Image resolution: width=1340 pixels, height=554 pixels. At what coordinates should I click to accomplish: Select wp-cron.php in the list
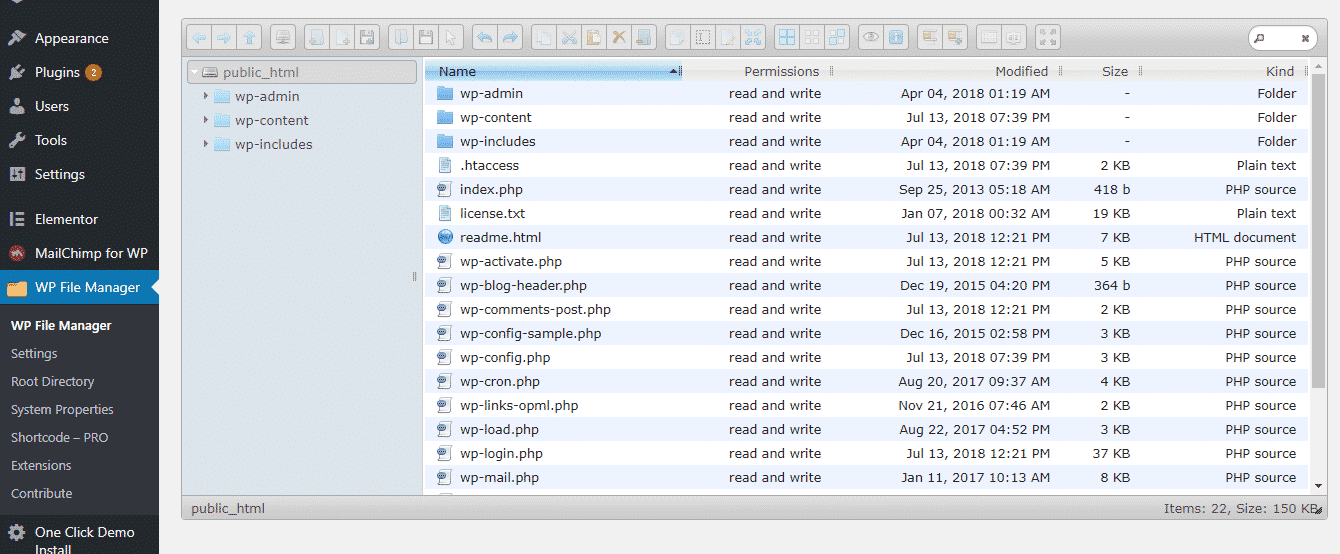pos(867,381)
